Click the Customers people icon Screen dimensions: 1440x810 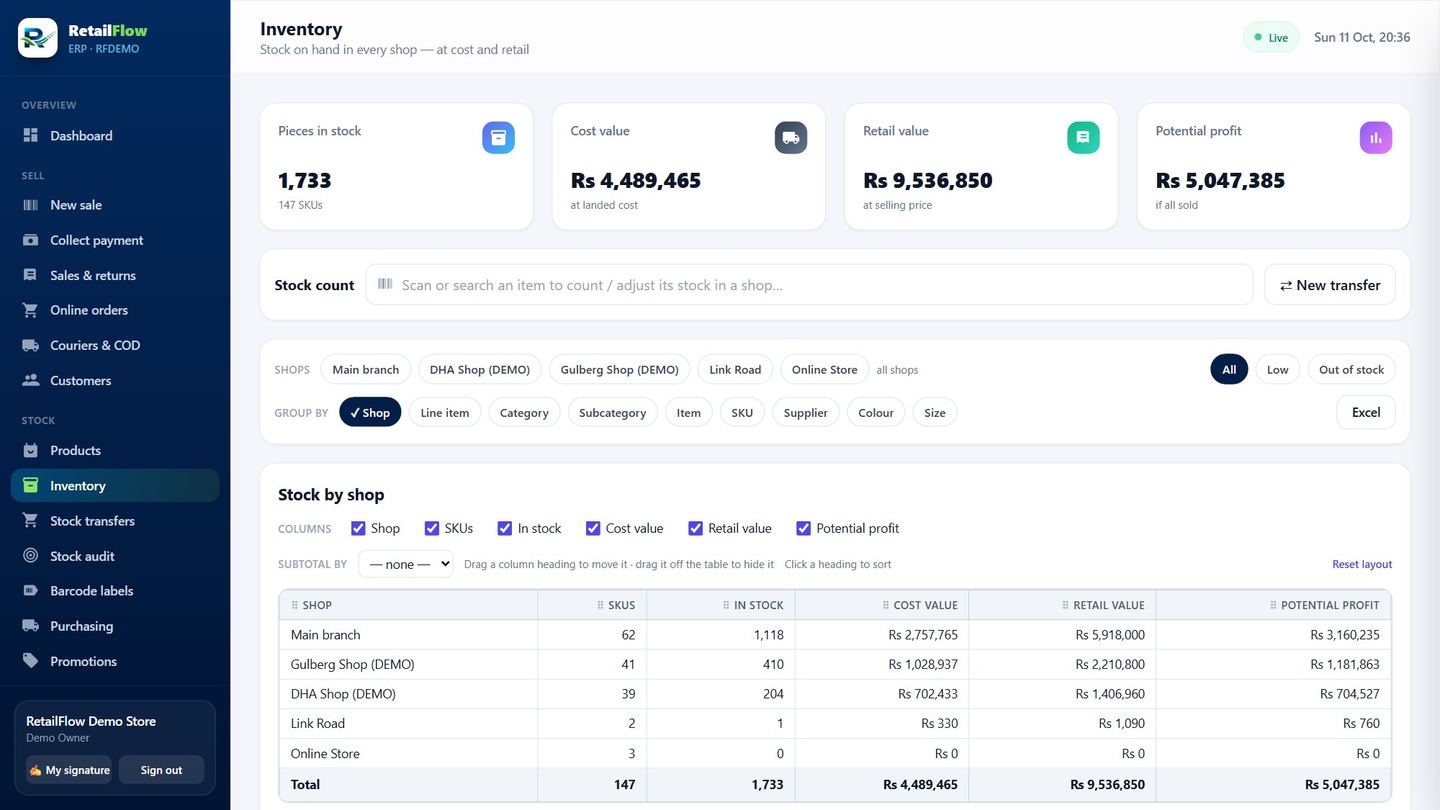30,380
